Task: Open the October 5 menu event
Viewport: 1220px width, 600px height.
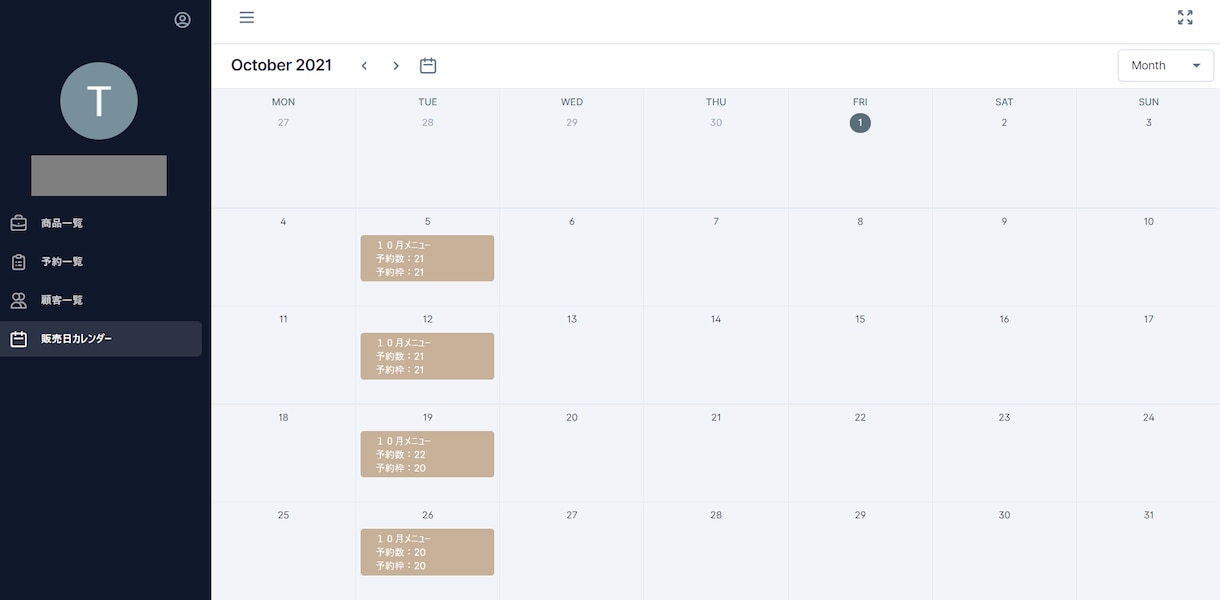Action: pyautogui.click(x=427, y=258)
